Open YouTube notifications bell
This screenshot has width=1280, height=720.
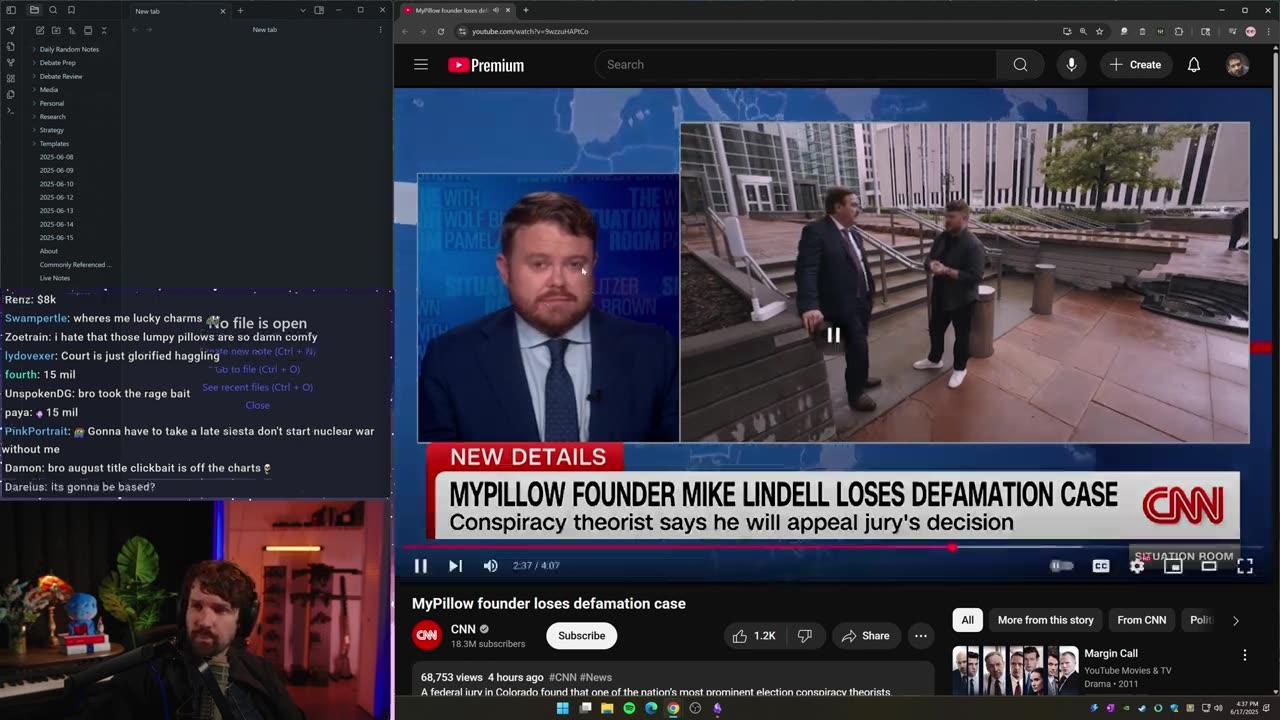(x=1193, y=65)
